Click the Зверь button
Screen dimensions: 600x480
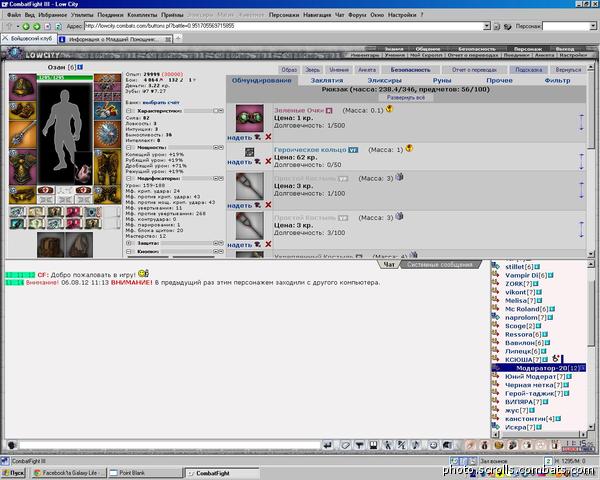click(x=312, y=70)
